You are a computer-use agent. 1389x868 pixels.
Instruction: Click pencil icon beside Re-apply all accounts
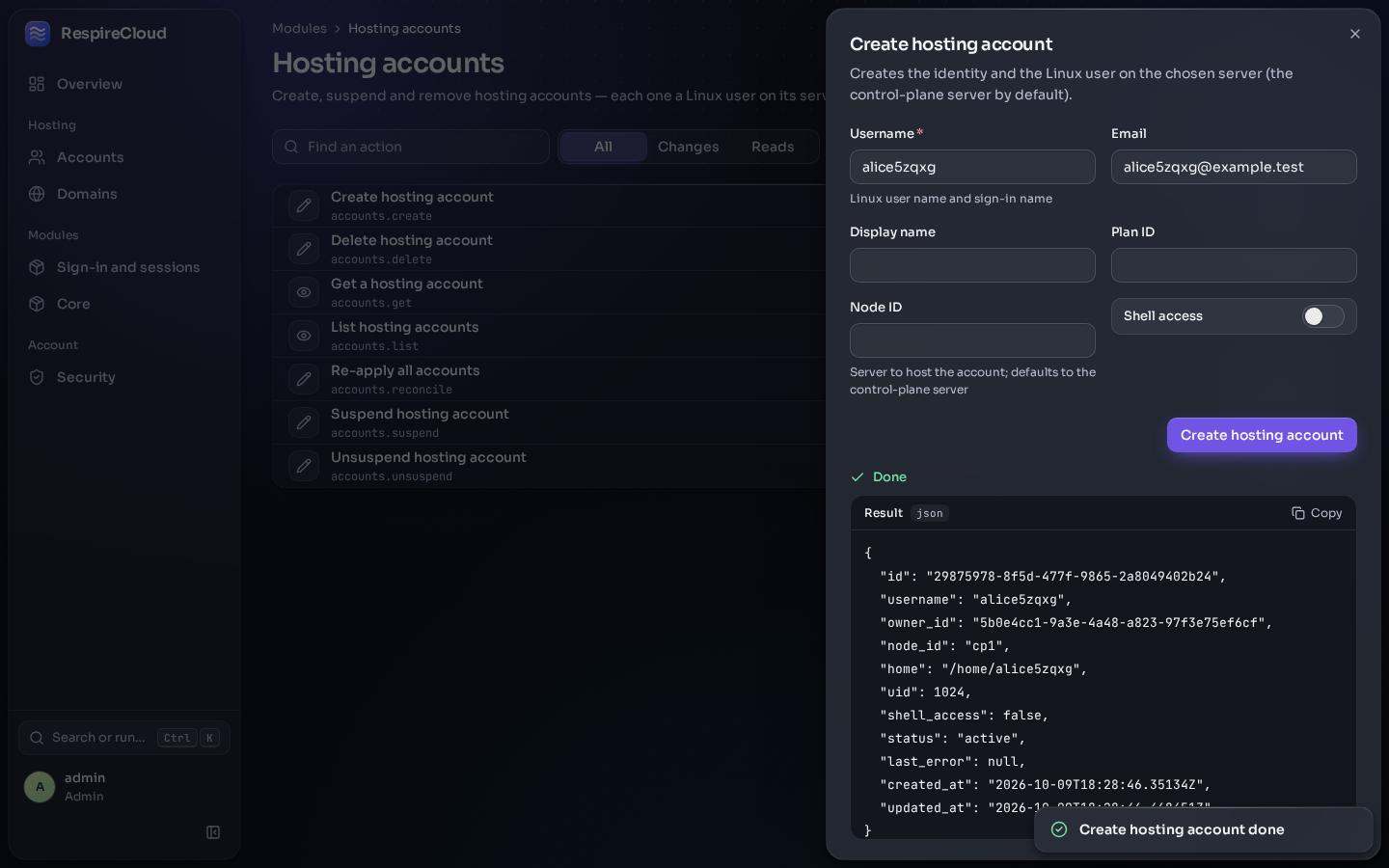[x=304, y=379]
